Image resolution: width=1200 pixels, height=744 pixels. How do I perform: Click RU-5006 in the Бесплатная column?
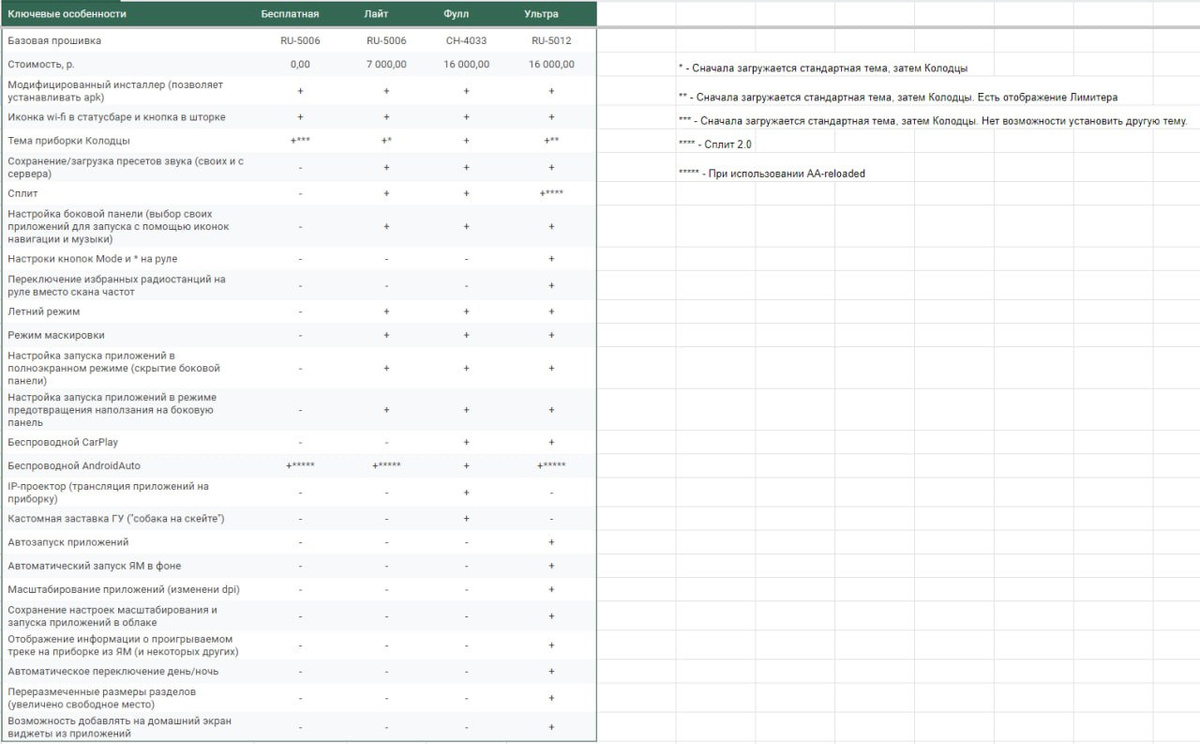300,41
